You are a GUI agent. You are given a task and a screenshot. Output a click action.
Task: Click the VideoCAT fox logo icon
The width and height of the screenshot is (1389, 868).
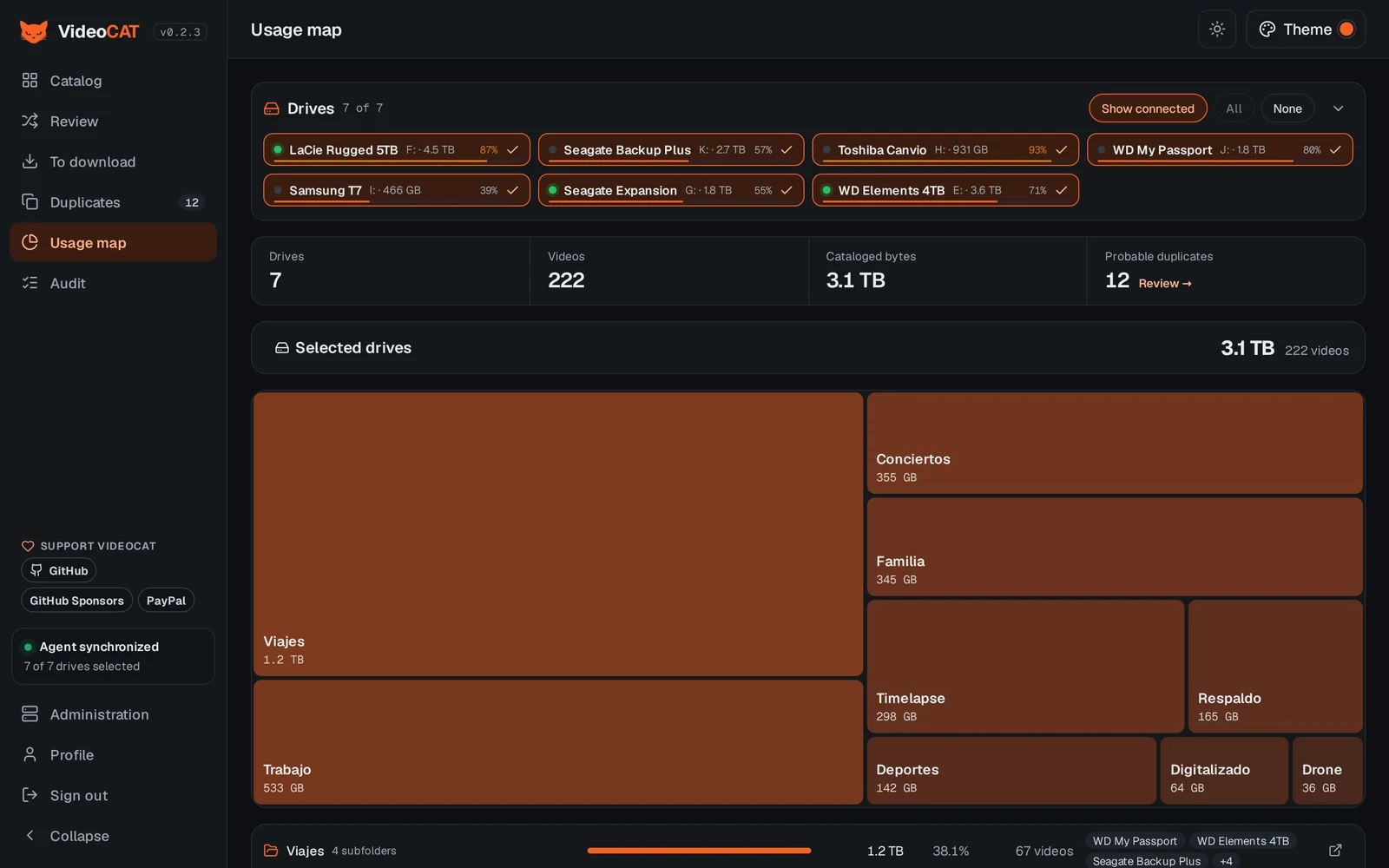(34, 31)
